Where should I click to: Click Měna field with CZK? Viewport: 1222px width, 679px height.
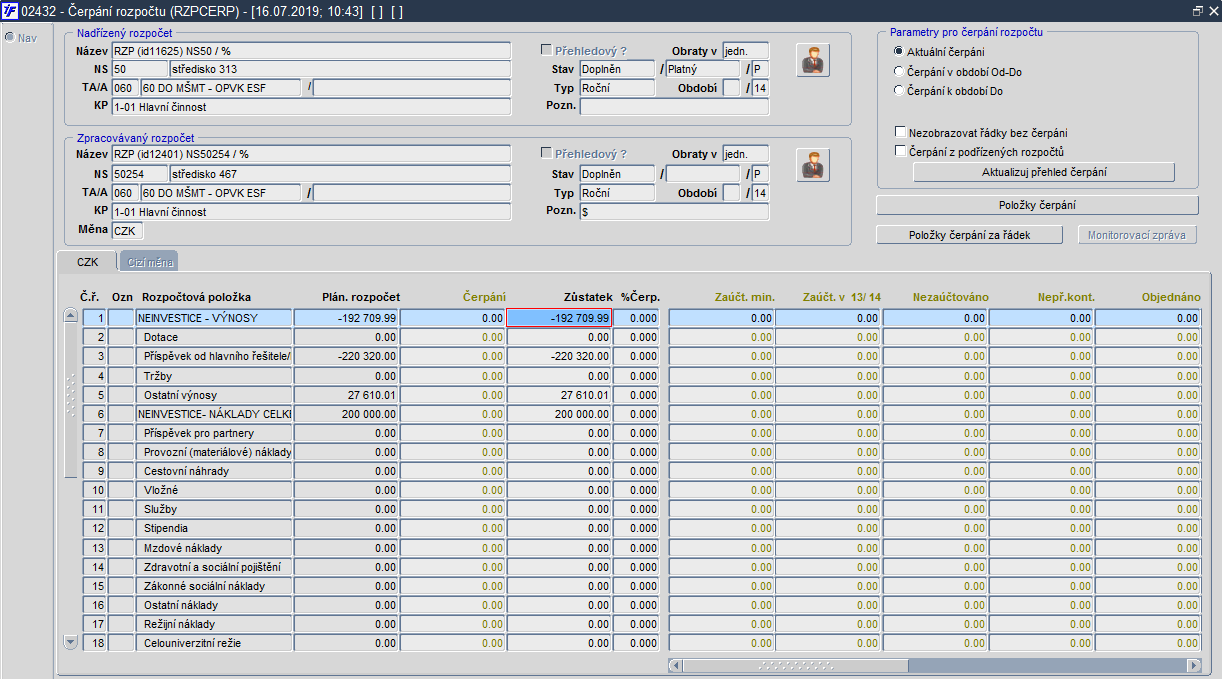point(127,231)
